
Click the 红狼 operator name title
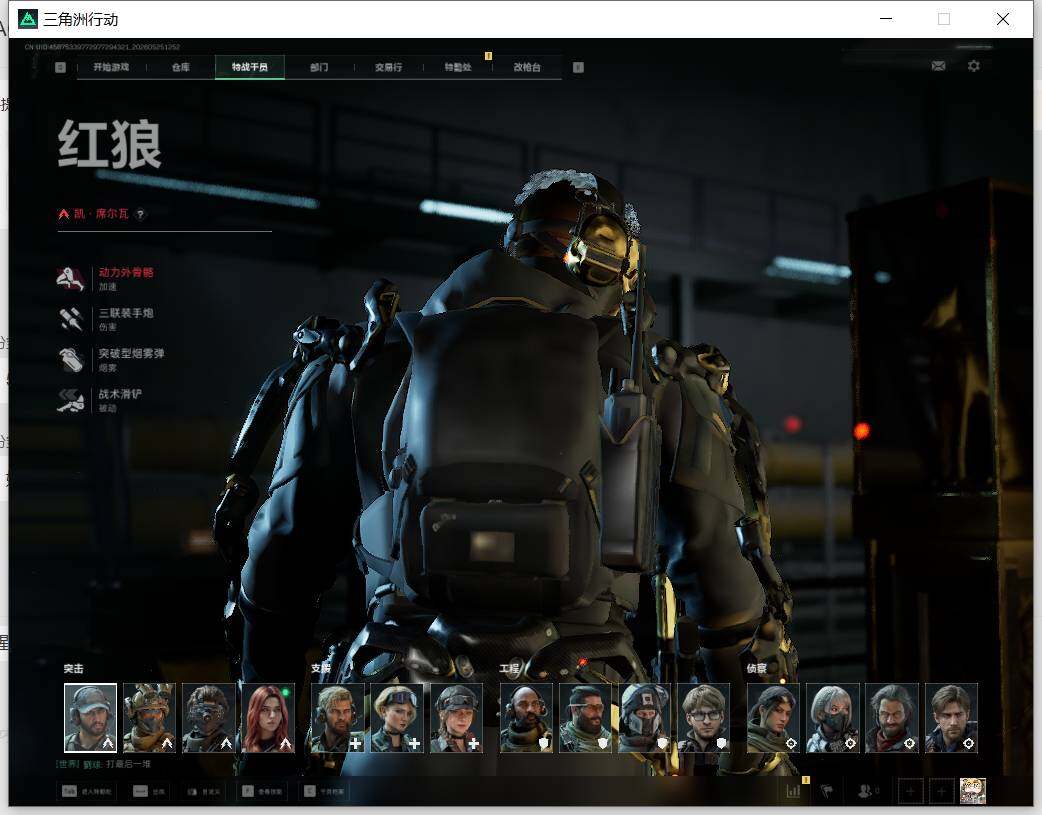coord(110,144)
